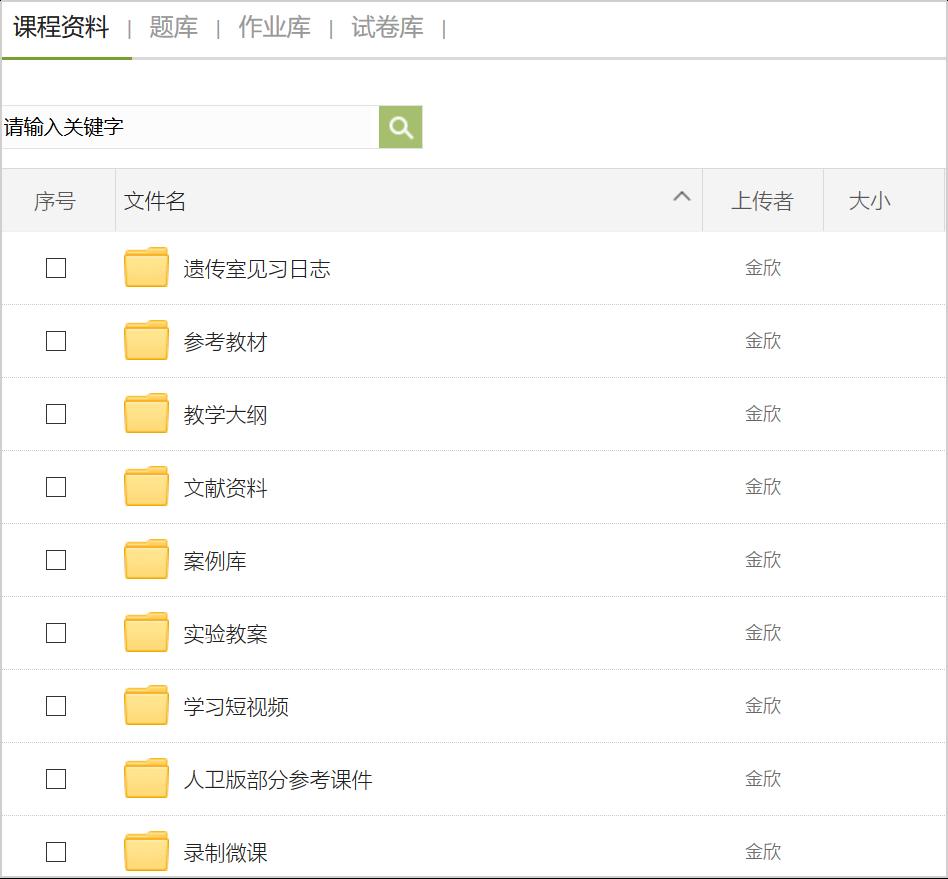Sort by the 上传者 column header
Viewport: 948px width, 879px height.
(762, 201)
